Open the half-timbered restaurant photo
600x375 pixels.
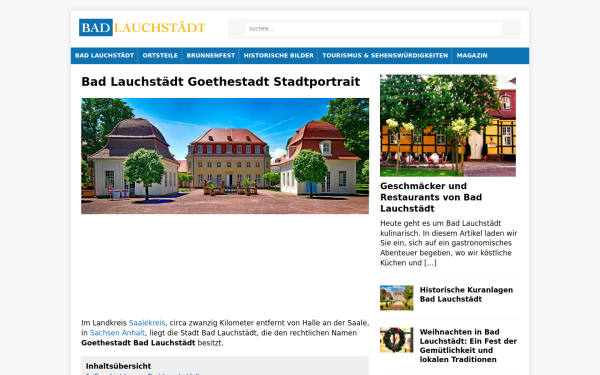(x=448, y=126)
